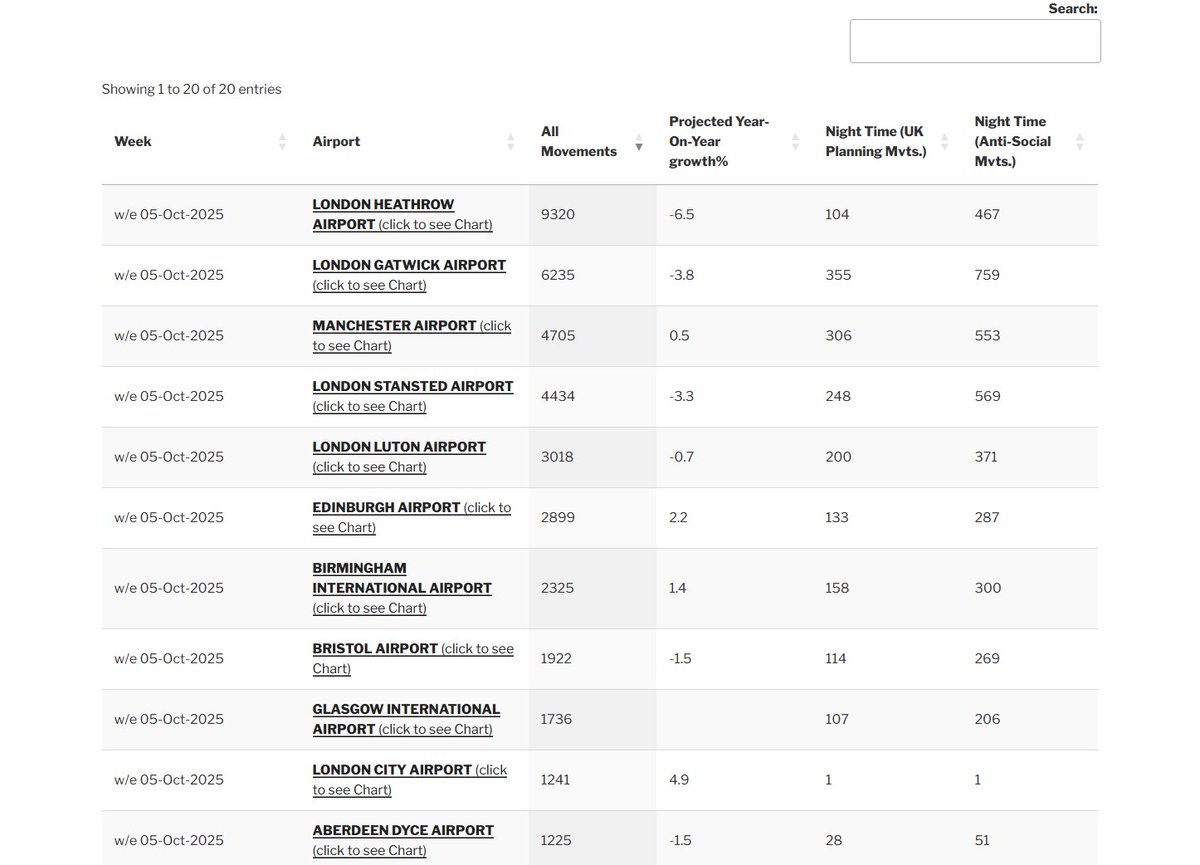Click Stansted UK Planning value 248
This screenshot has width=1200, height=865.
pos(838,396)
